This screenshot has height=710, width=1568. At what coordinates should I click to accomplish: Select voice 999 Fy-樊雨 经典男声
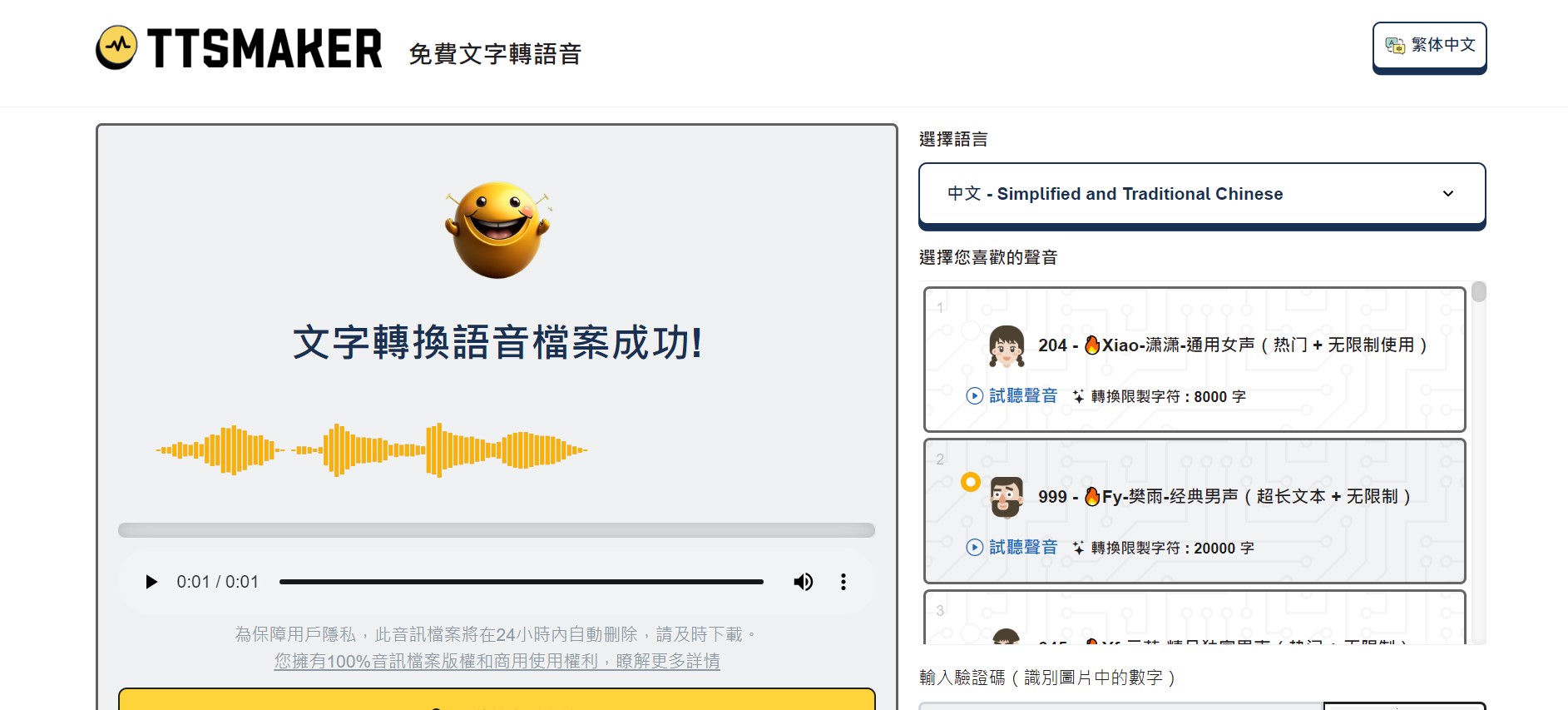click(x=1224, y=497)
